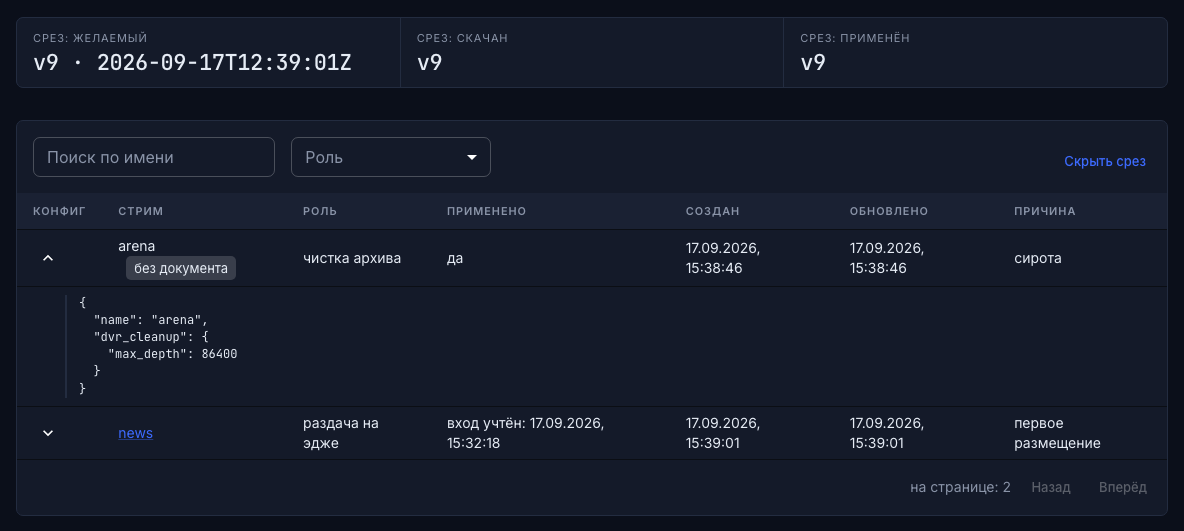Click the чистка архива role cell
The width and height of the screenshot is (1184, 531).
[352, 258]
